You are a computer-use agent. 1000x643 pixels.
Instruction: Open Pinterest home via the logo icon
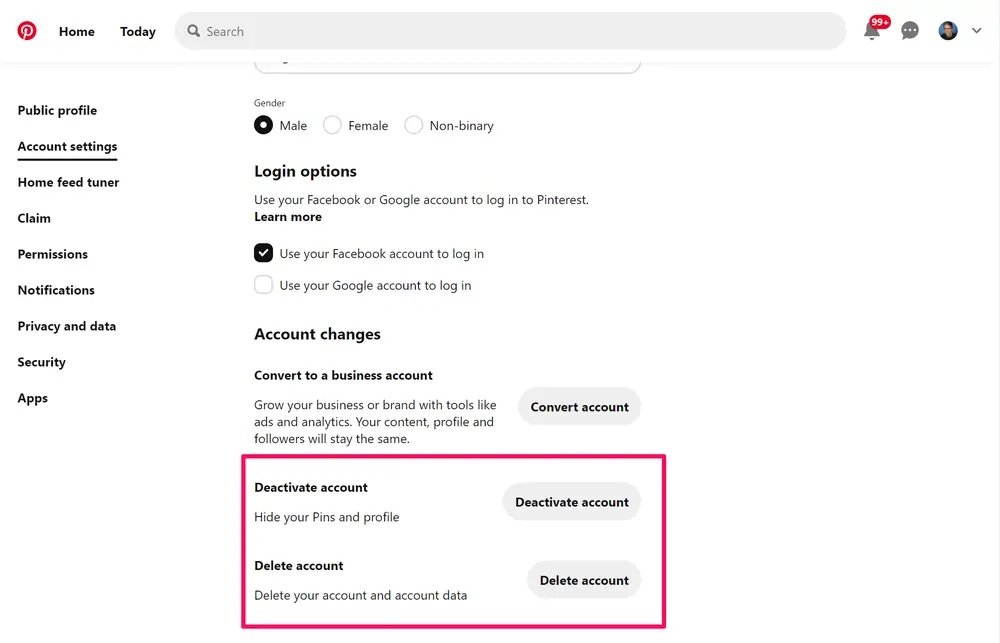pyautogui.click(x=26, y=30)
